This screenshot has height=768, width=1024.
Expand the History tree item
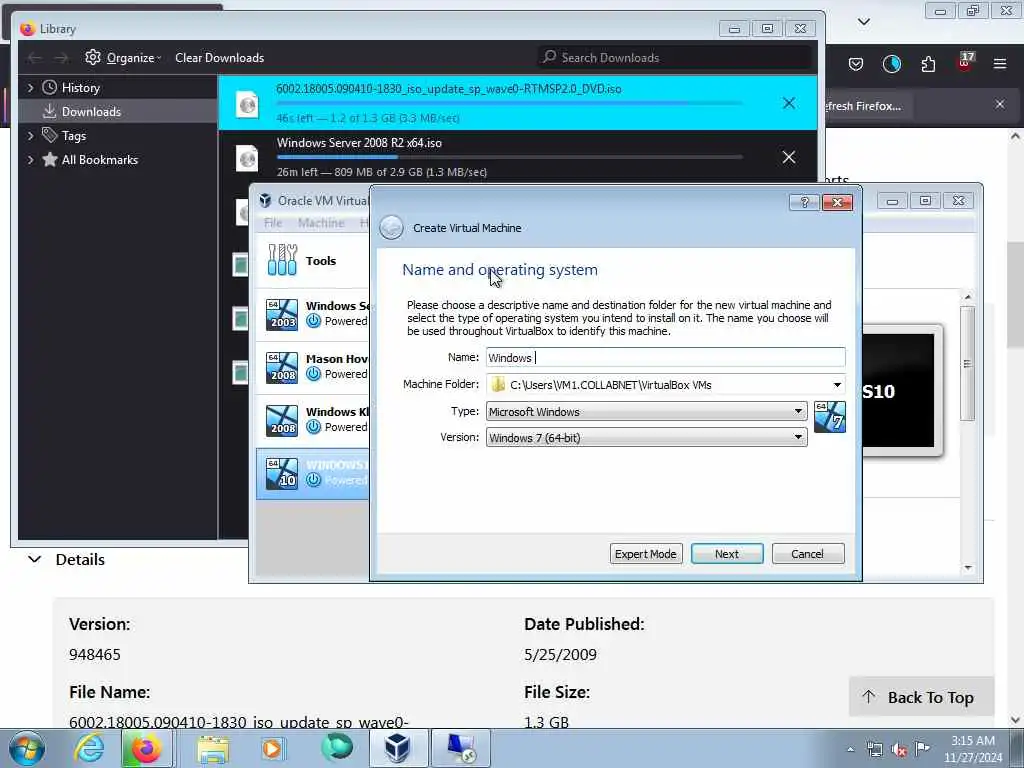[30, 88]
